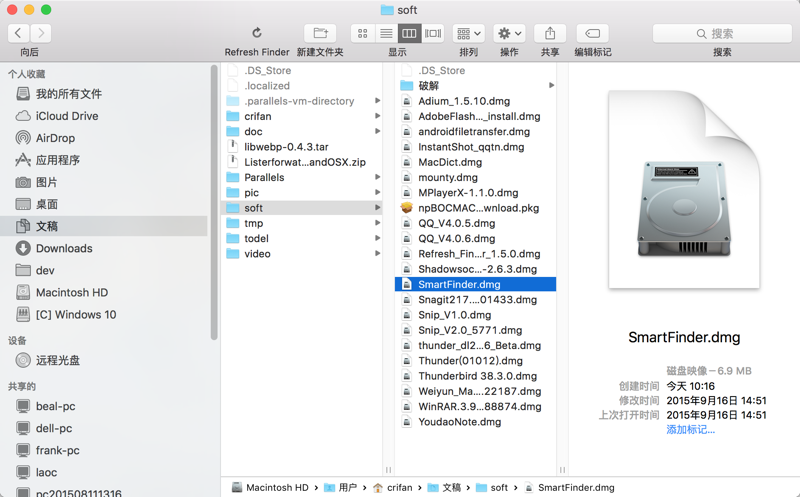Select Listerforwat...andOSX.zip file
This screenshot has height=497, width=800.
302,162
